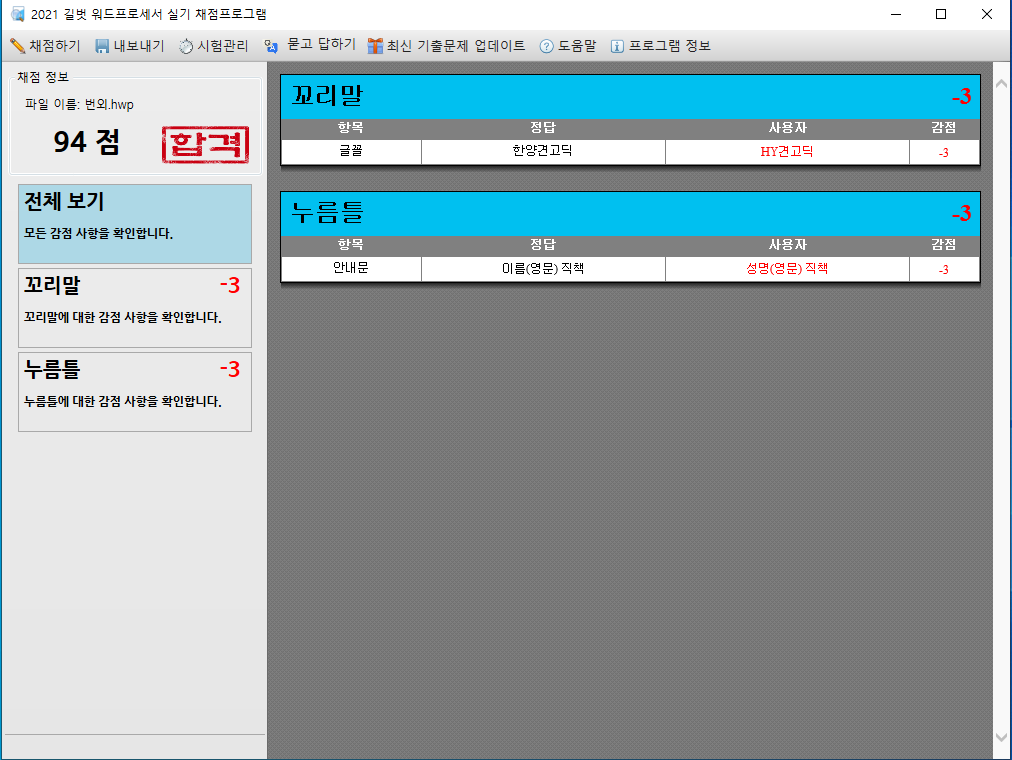Screen dimensions: 1012x760
Task: Click the question mark 도움말 icon
Action: [x=546, y=46]
